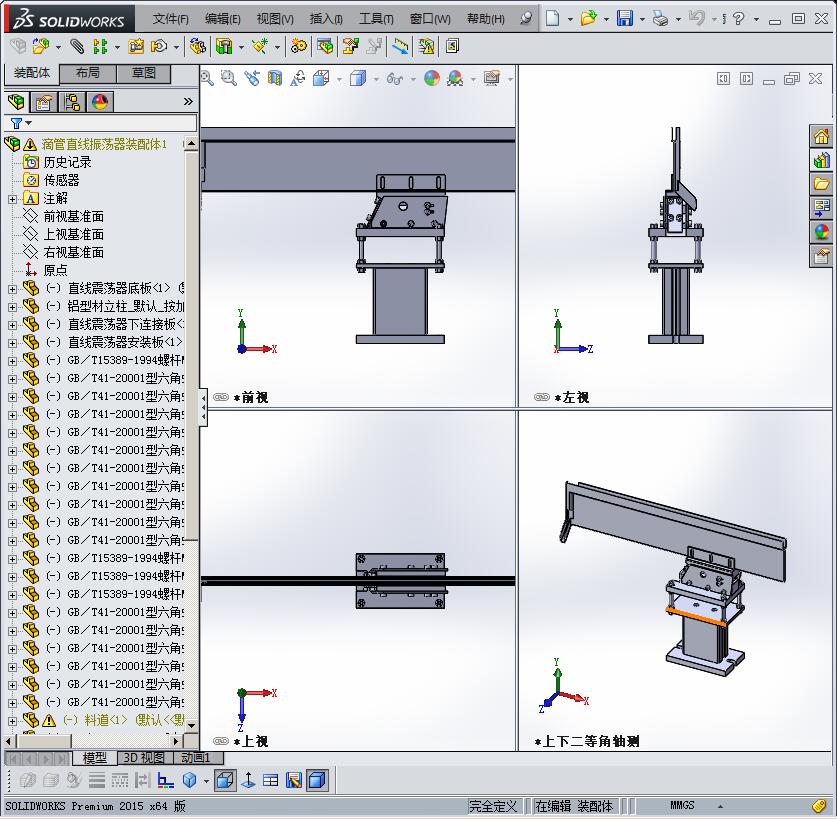Toggle the coordinate axes display button
This screenshot has height=819, width=837.
coord(165,781)
